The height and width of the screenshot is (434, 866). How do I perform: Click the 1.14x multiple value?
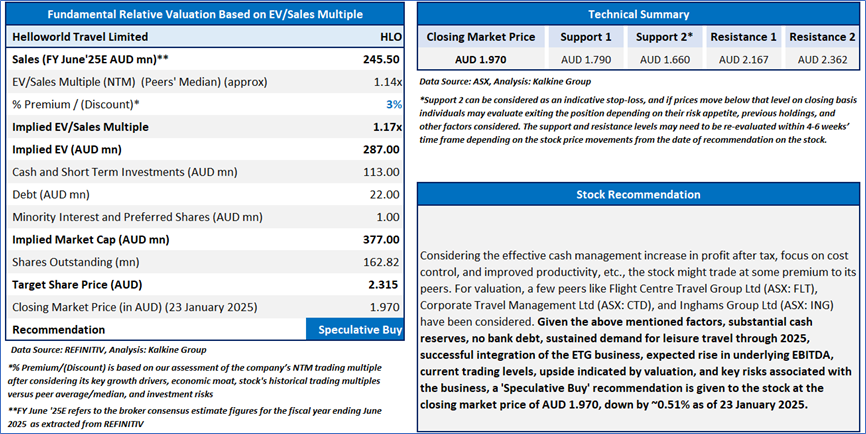click(388, 82)
